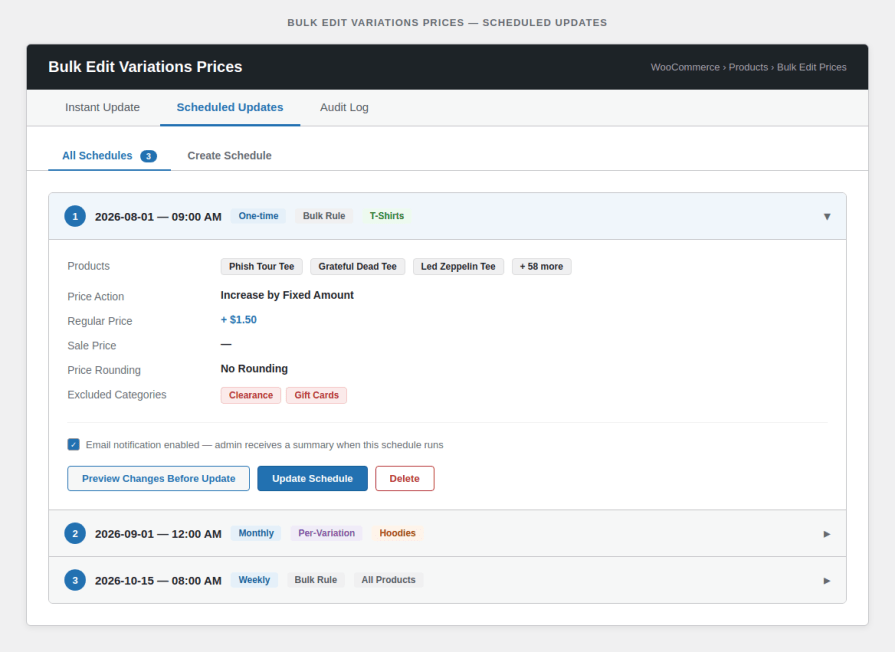Screen dimensions: 895x652
Task: Click the Monthly frequency tag
Action: tap(256, 533)
